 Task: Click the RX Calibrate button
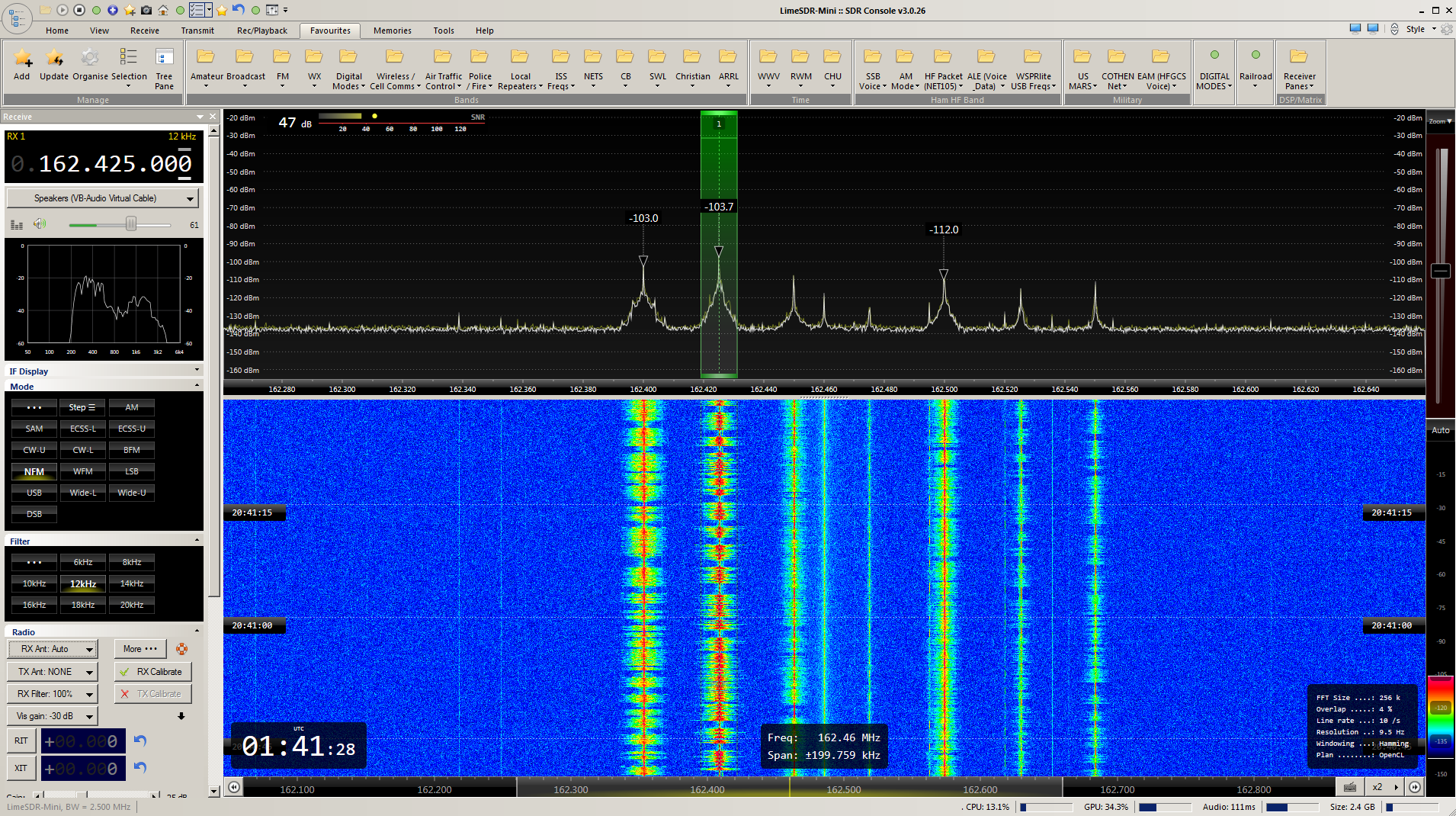(152, 672)
